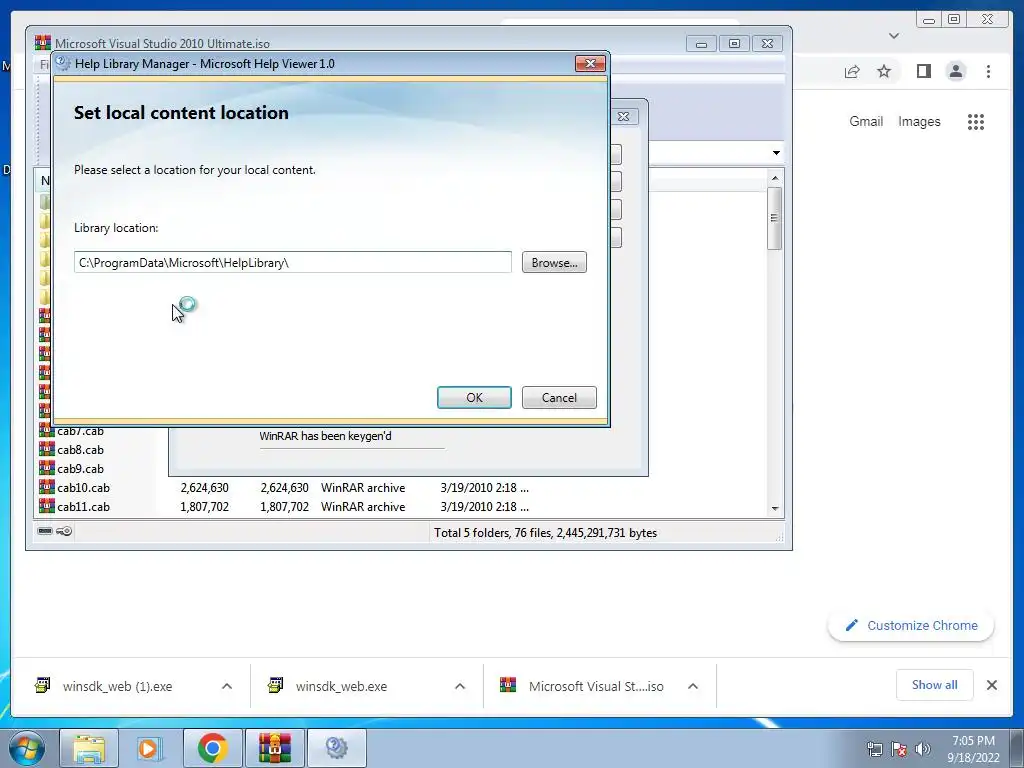The image size is (1024, 768).
Task: Close the WinRAR registration dialog behind
Action: click(x=624, y=116)
